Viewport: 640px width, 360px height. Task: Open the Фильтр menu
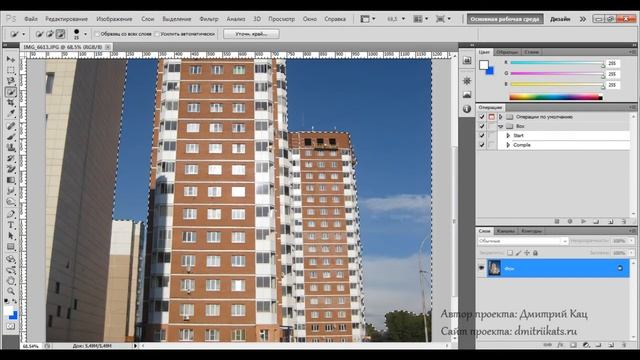[209, 19]
